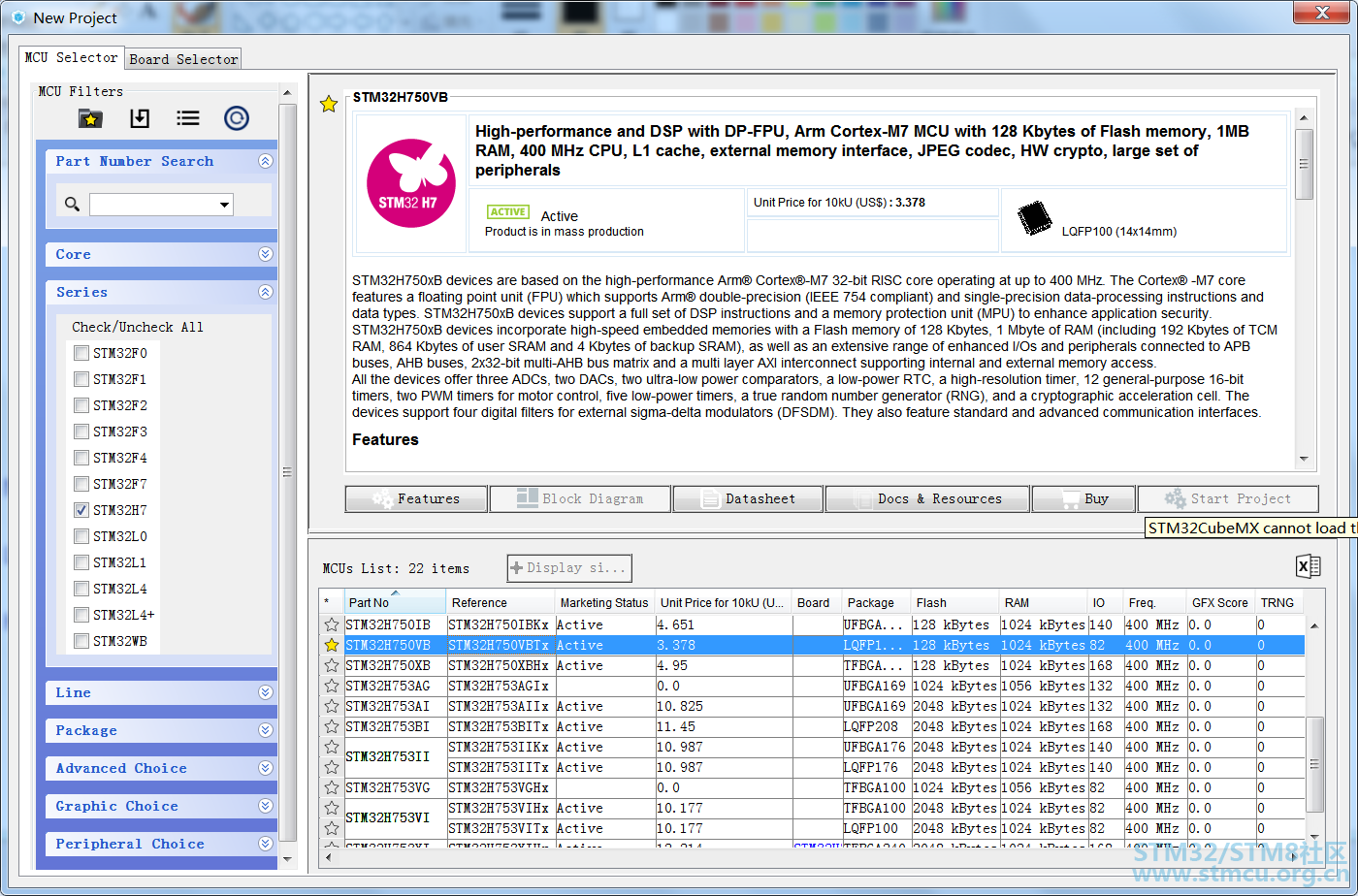Click the green ACTIVE status badge

point(508,211)
